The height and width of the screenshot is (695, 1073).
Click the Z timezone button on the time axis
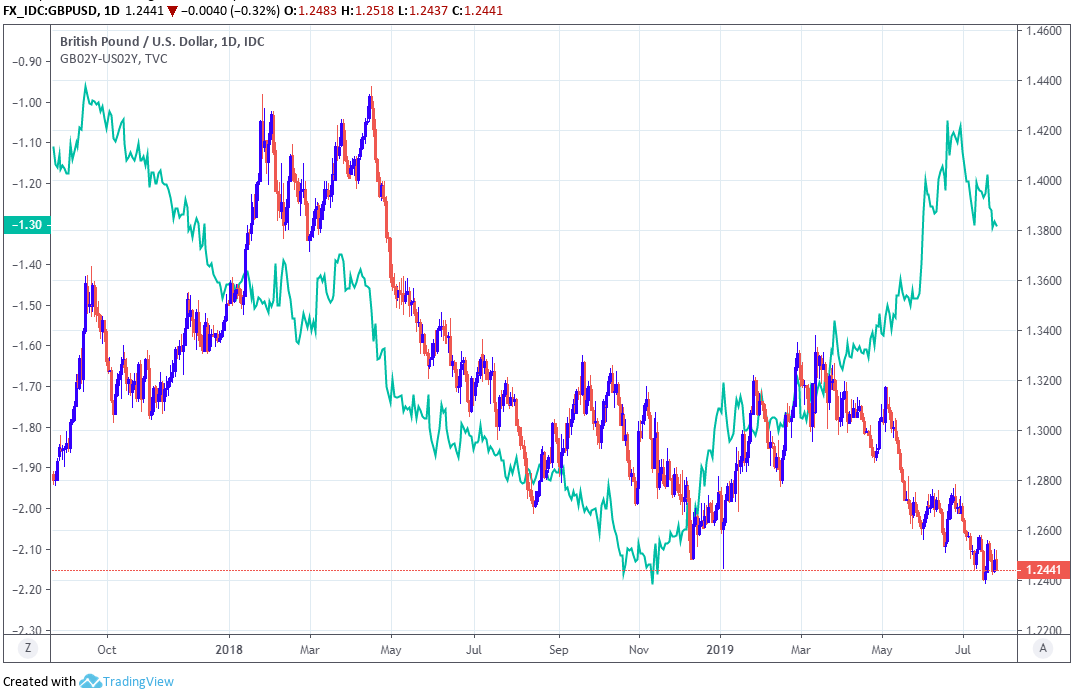pyautogui.click(x=27, y=648)
